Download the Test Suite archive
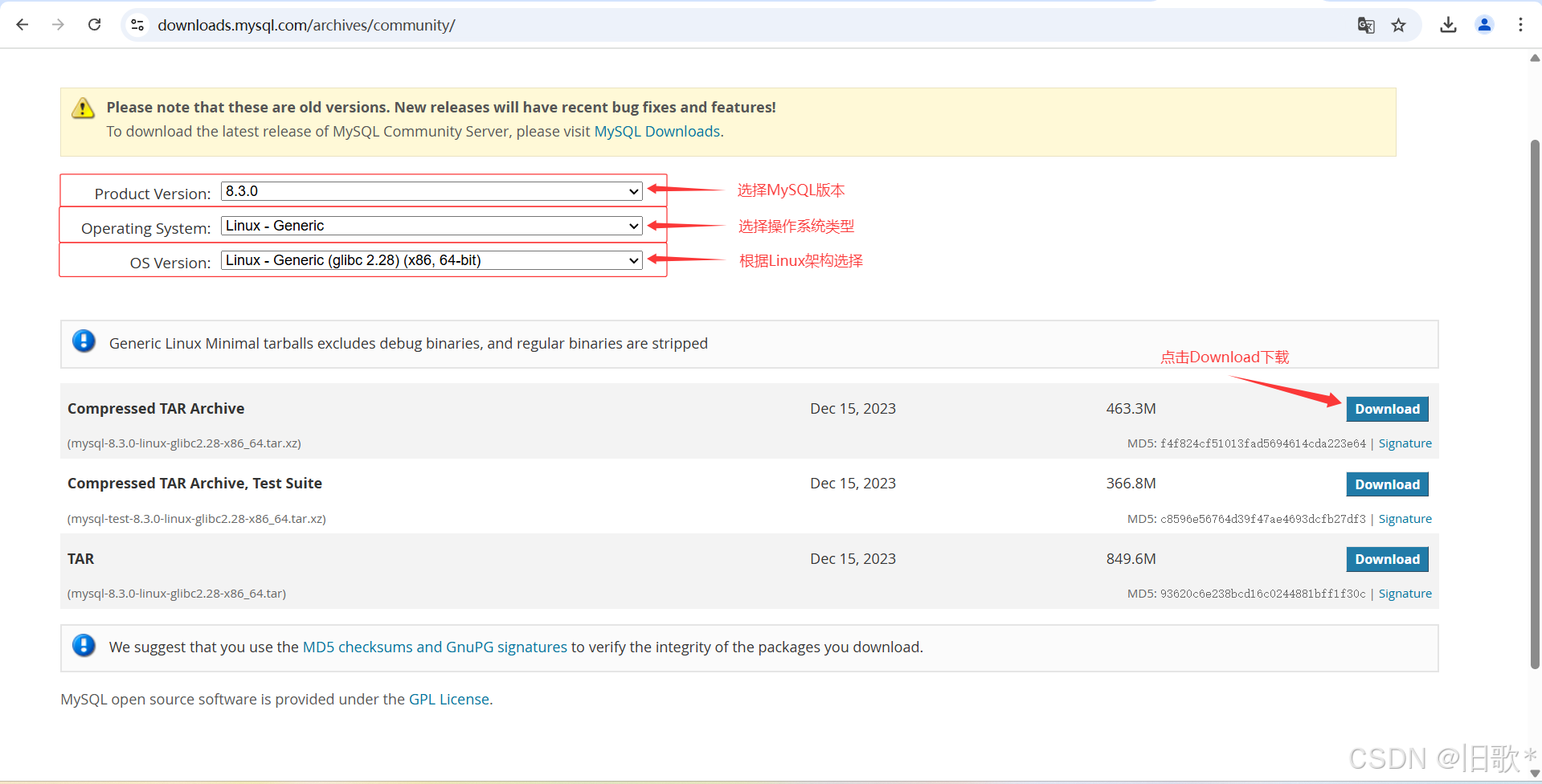This screenshot has height=784, width=1542. [x=1387, y=484]
